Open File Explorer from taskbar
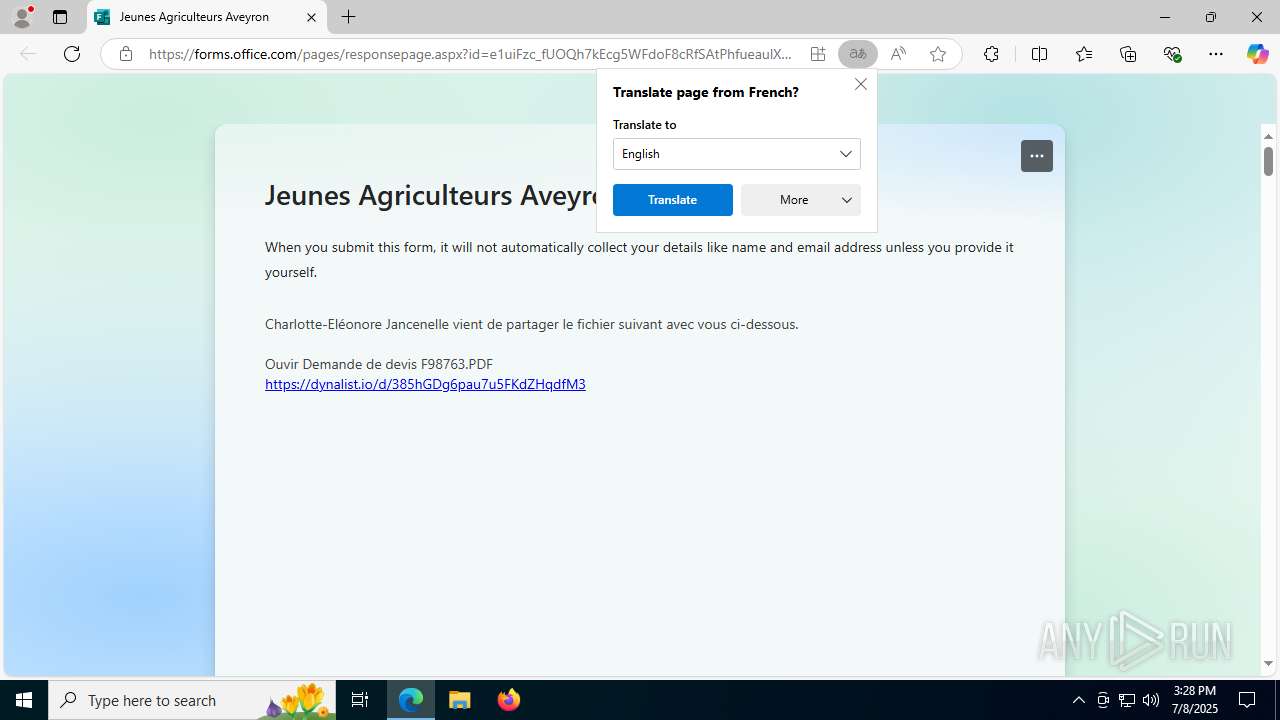1280x720 pixels. coord(460,700)
